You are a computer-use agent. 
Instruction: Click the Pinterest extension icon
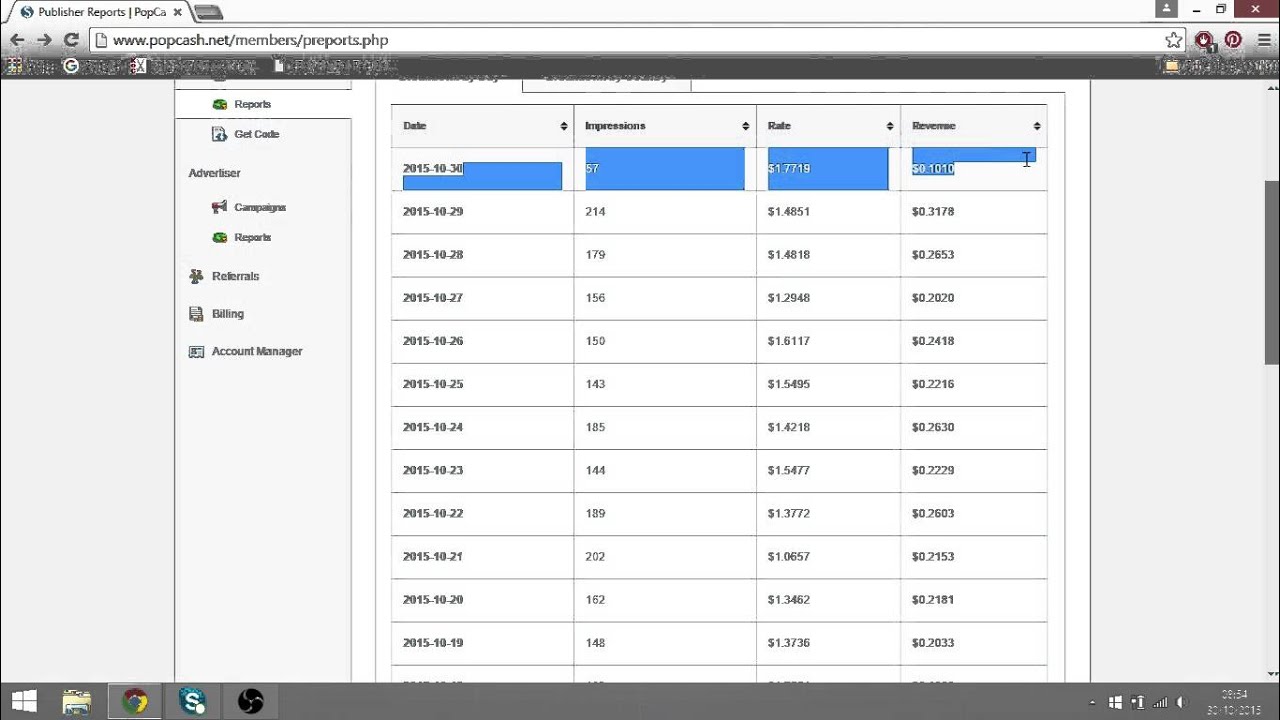click(x=1233, y=40)
